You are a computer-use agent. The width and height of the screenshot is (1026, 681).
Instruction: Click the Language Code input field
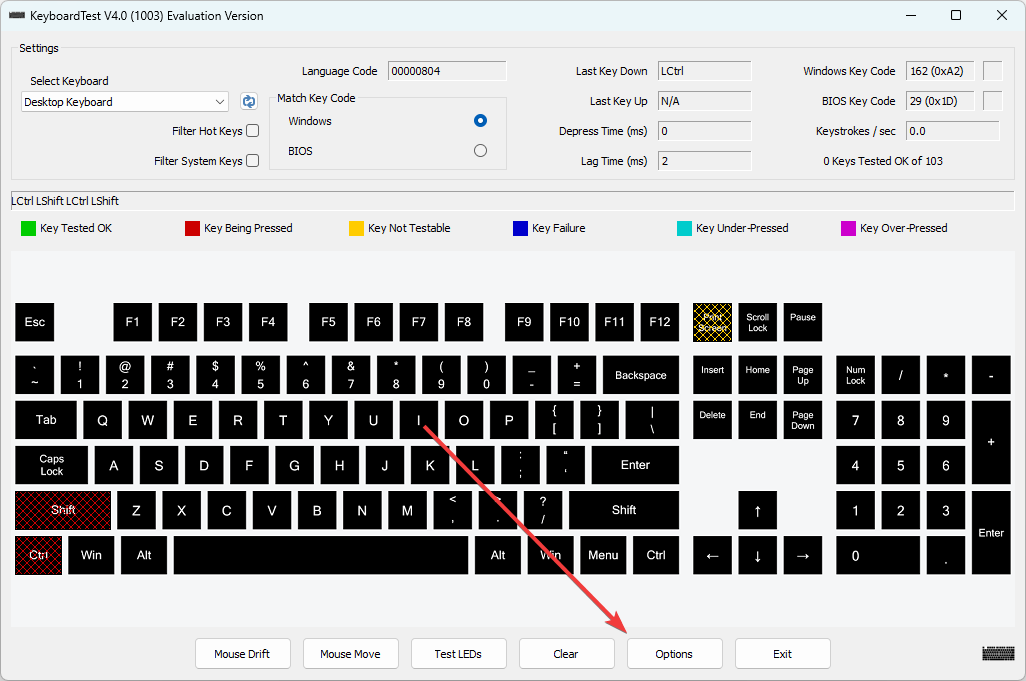[x=446, y=70]
